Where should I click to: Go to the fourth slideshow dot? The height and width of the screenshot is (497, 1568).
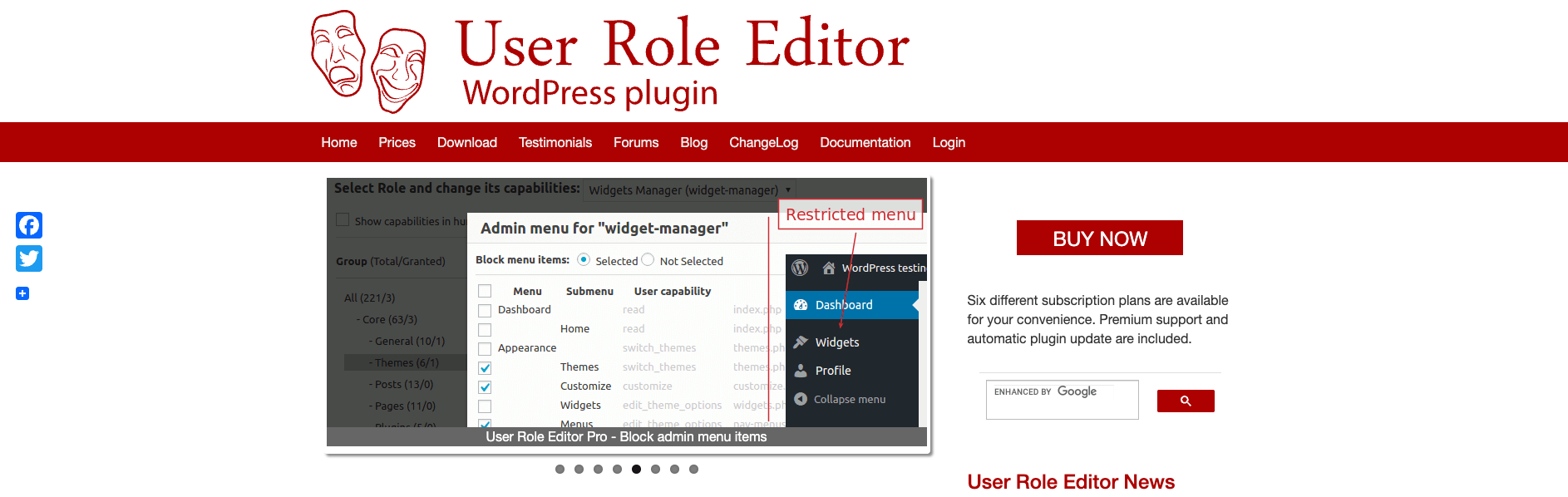click(x=617, y=470)
